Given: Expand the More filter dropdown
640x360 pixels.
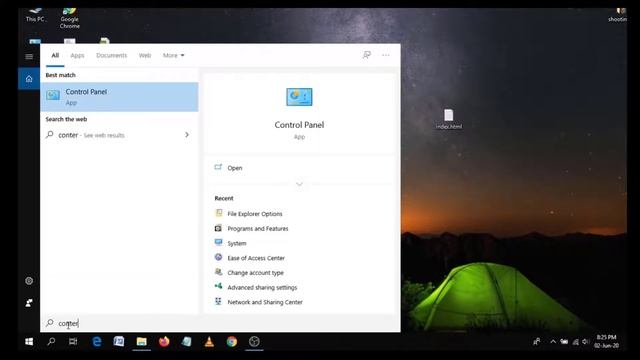Looking at the screenshot, I should tap(173, 55).
